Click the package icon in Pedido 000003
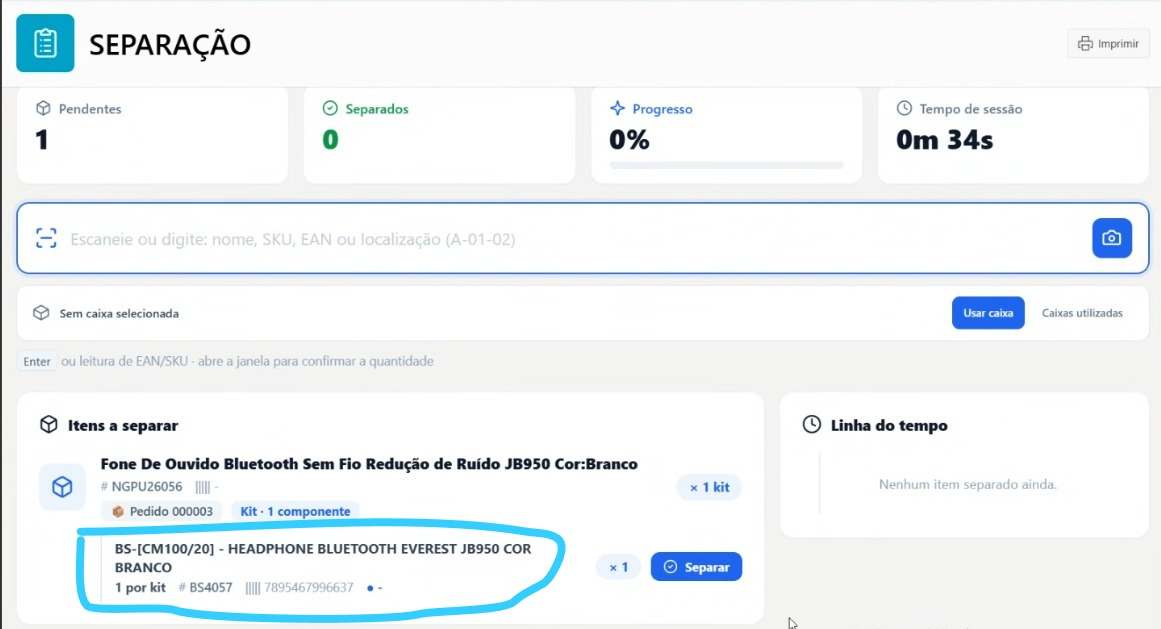The width and height of the screenshot is (1161, 629). tap(118, 511)
